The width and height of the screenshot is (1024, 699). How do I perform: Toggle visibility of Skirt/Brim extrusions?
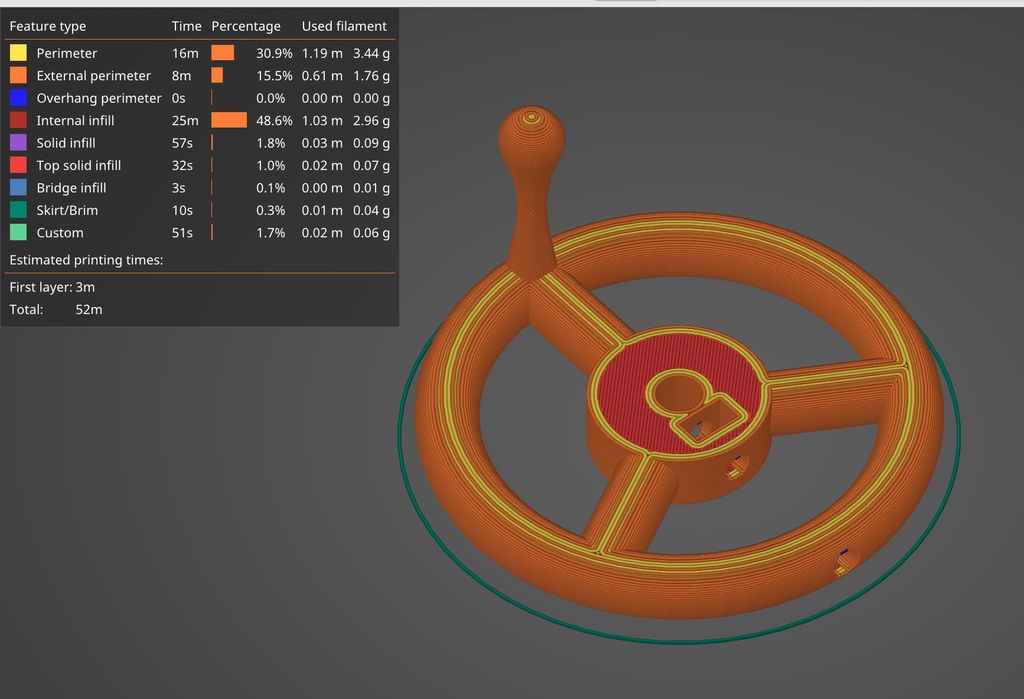point(16,210)
